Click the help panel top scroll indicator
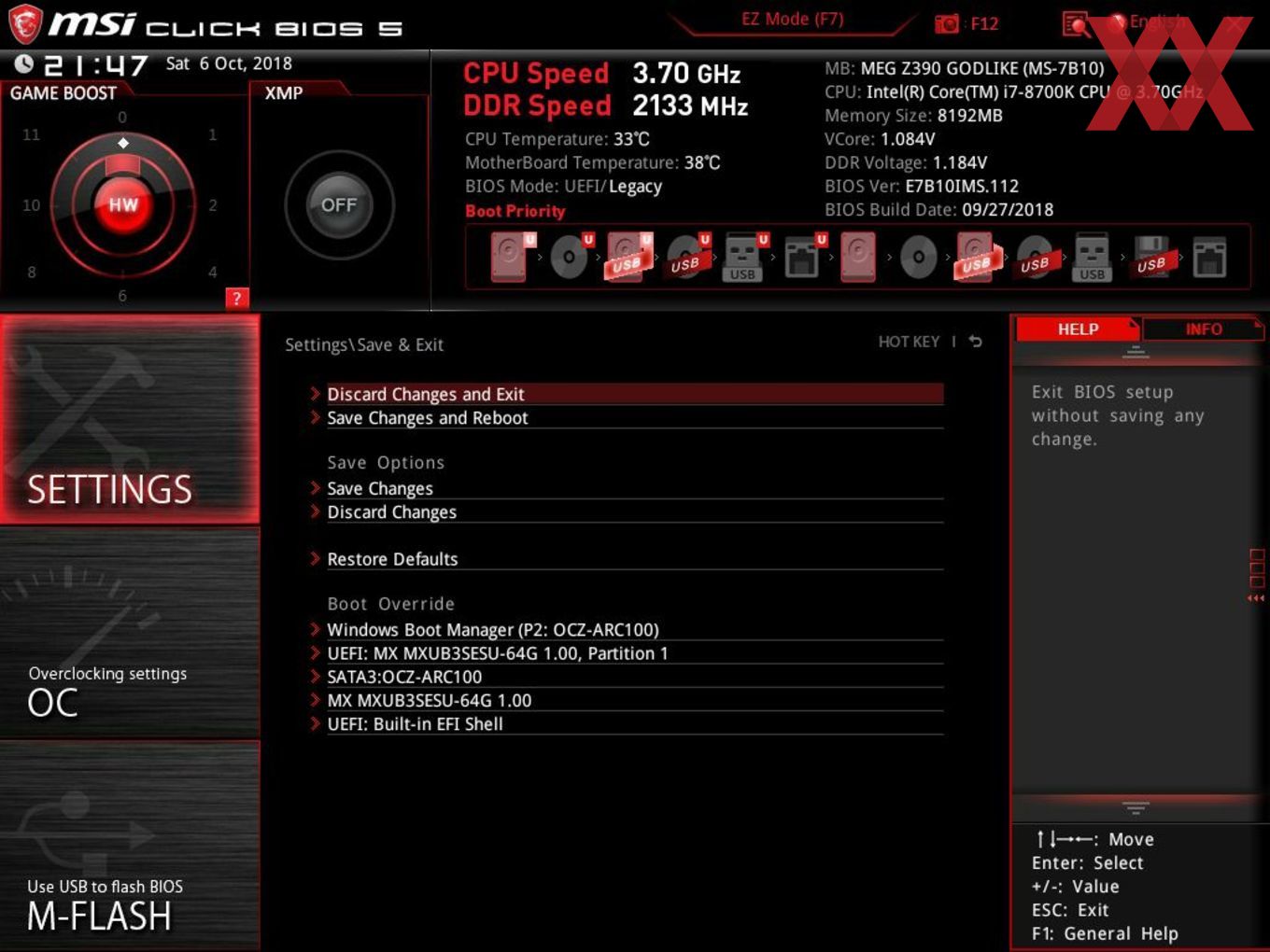The height and width of the screenshot is (952, 1270). click(1136, 353)
